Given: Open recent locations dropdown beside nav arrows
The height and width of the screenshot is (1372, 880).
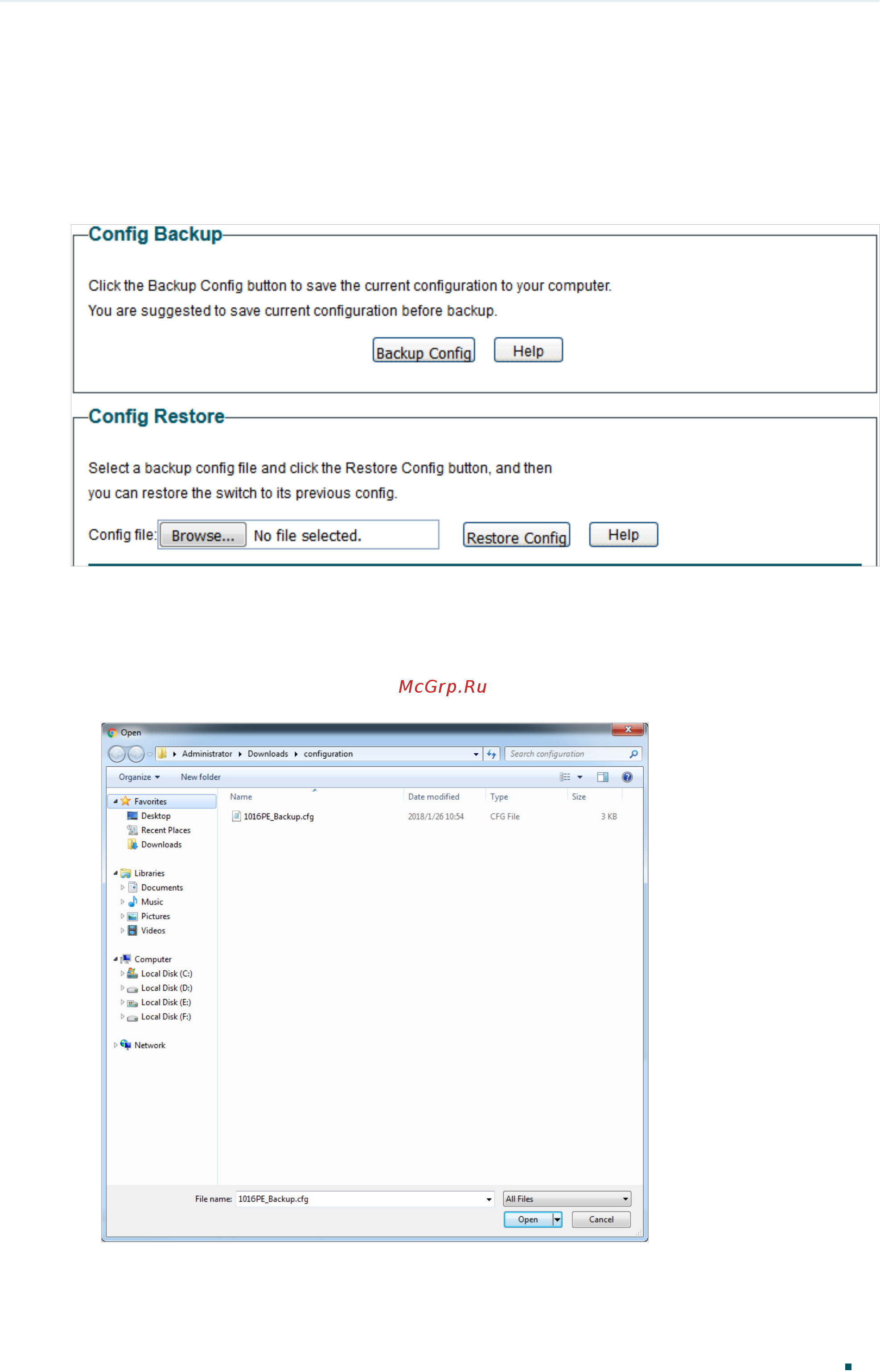Looking at the screenshot, I should (150, 754).
